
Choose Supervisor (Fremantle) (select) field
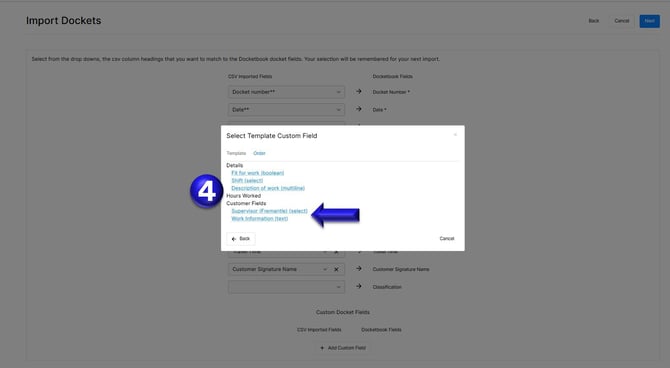click(x=269, y=211)
